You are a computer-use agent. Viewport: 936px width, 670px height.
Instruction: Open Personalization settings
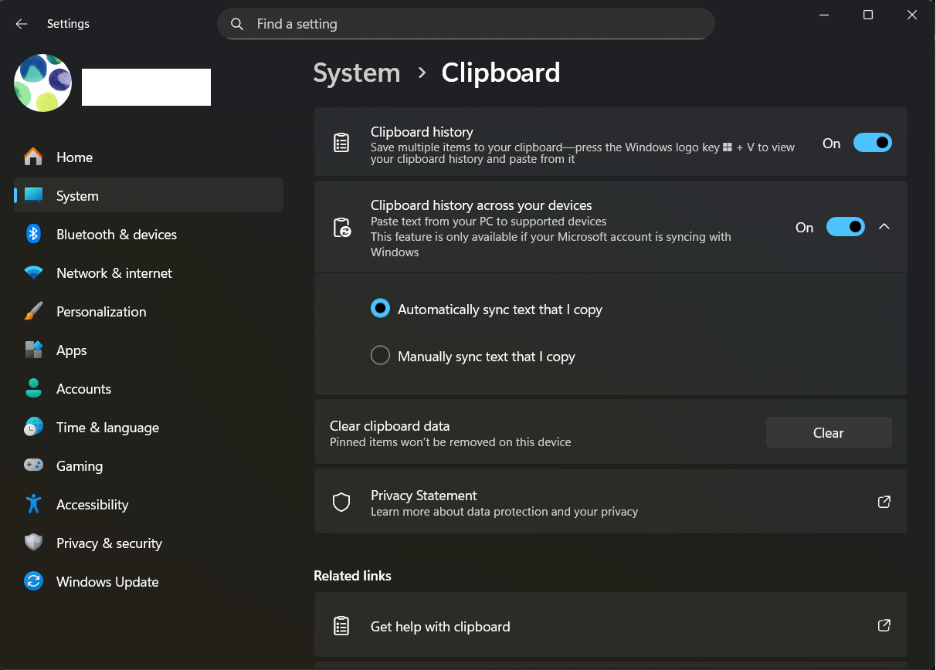point(148,311)
